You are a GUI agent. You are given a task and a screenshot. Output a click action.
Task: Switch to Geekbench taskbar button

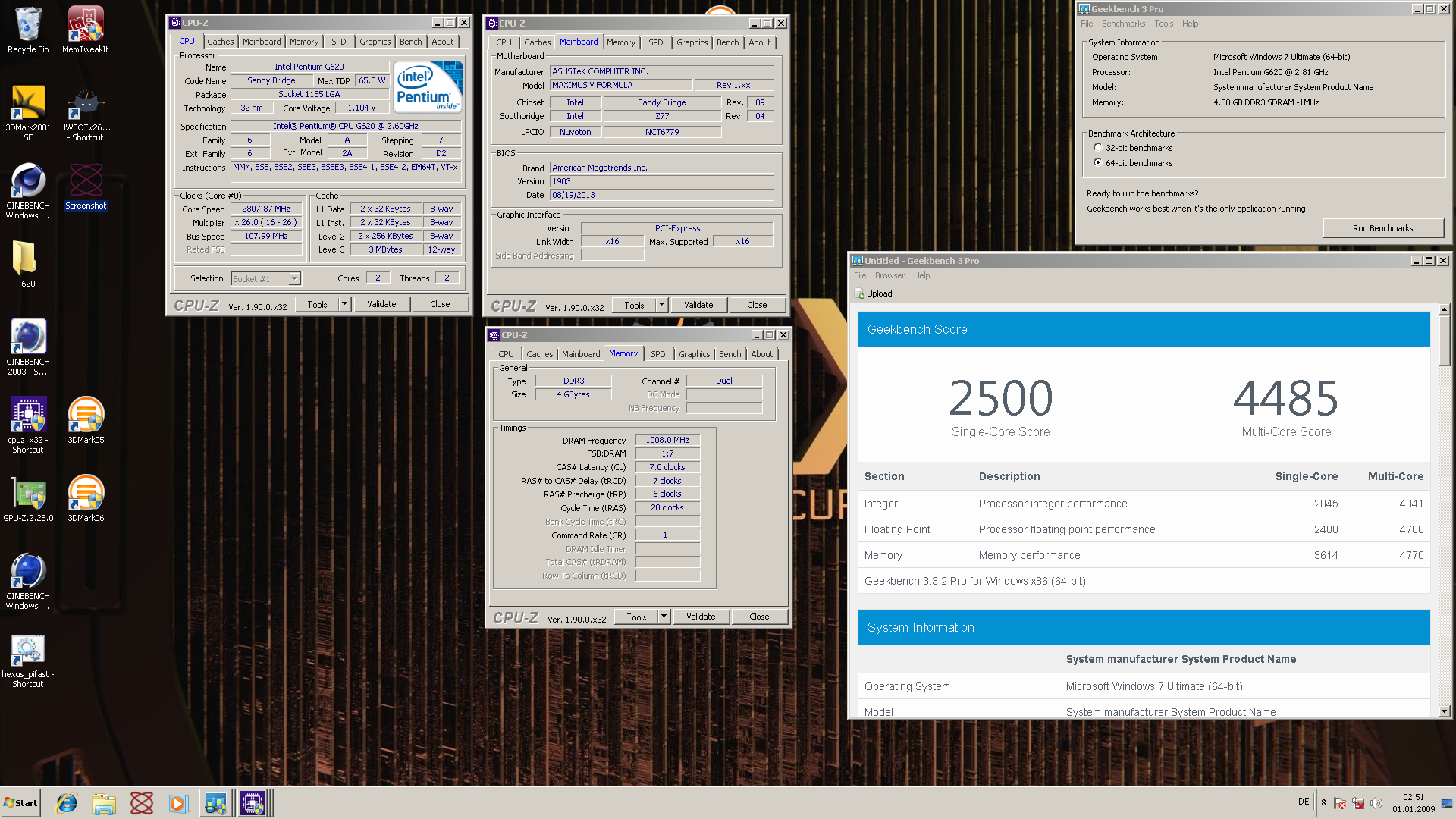click(x=216, y=803)
